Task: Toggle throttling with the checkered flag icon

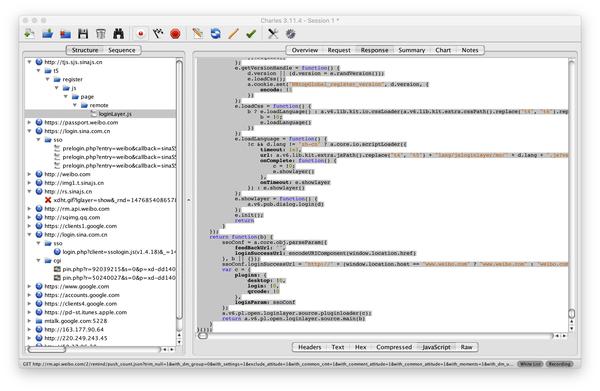Action: 158,34
